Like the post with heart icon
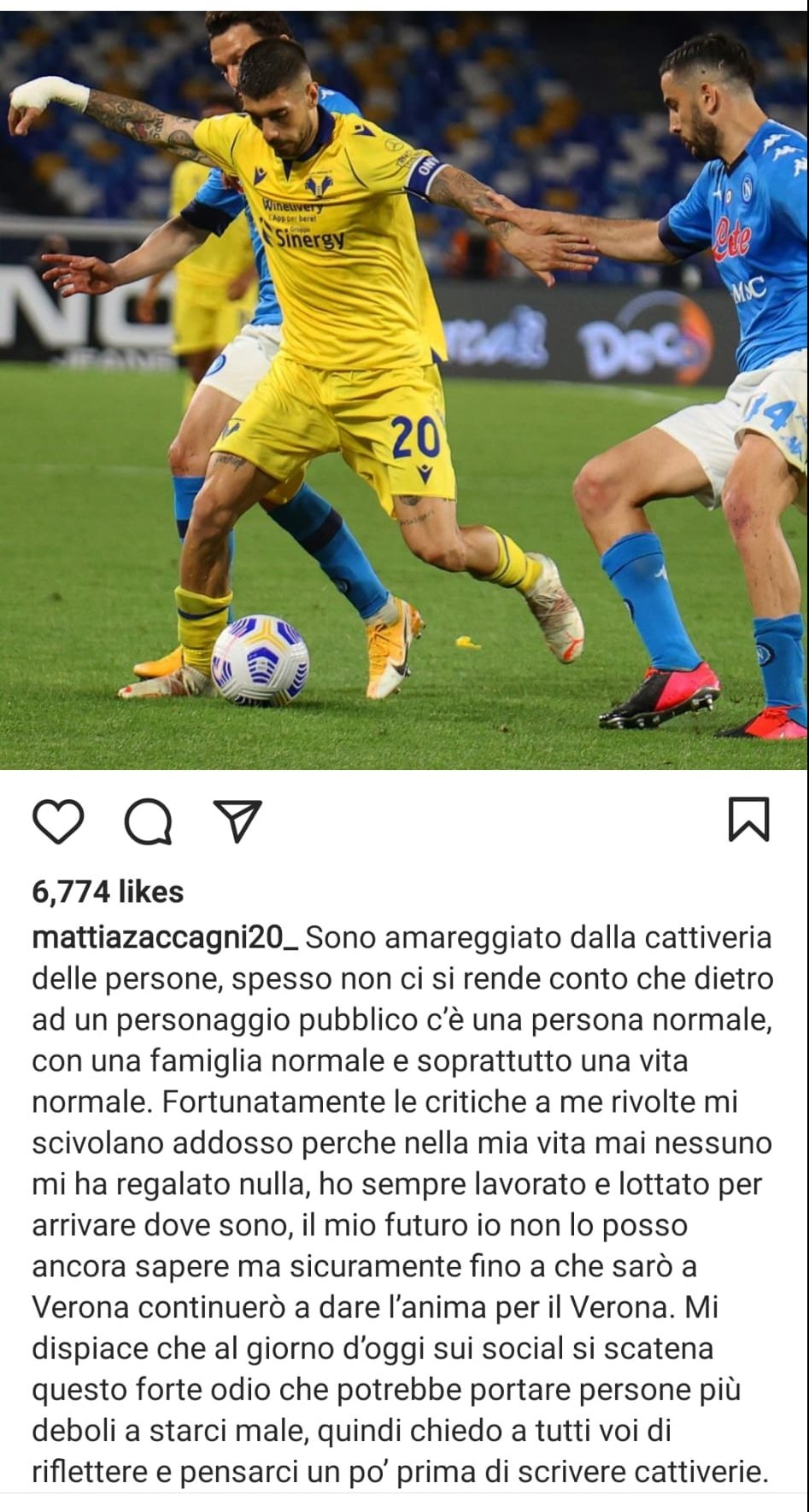809x1512 pixels. (x=58, y=821)
